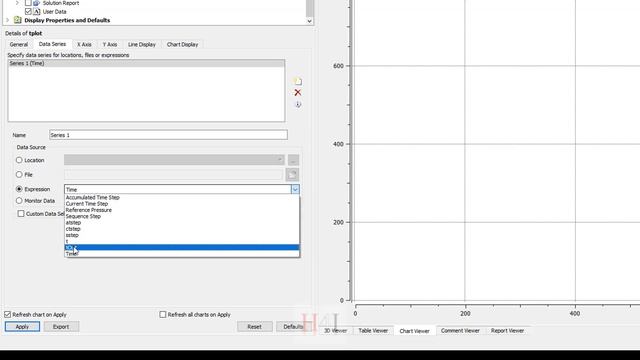Open the Location dropdown

tap(280, 160)
